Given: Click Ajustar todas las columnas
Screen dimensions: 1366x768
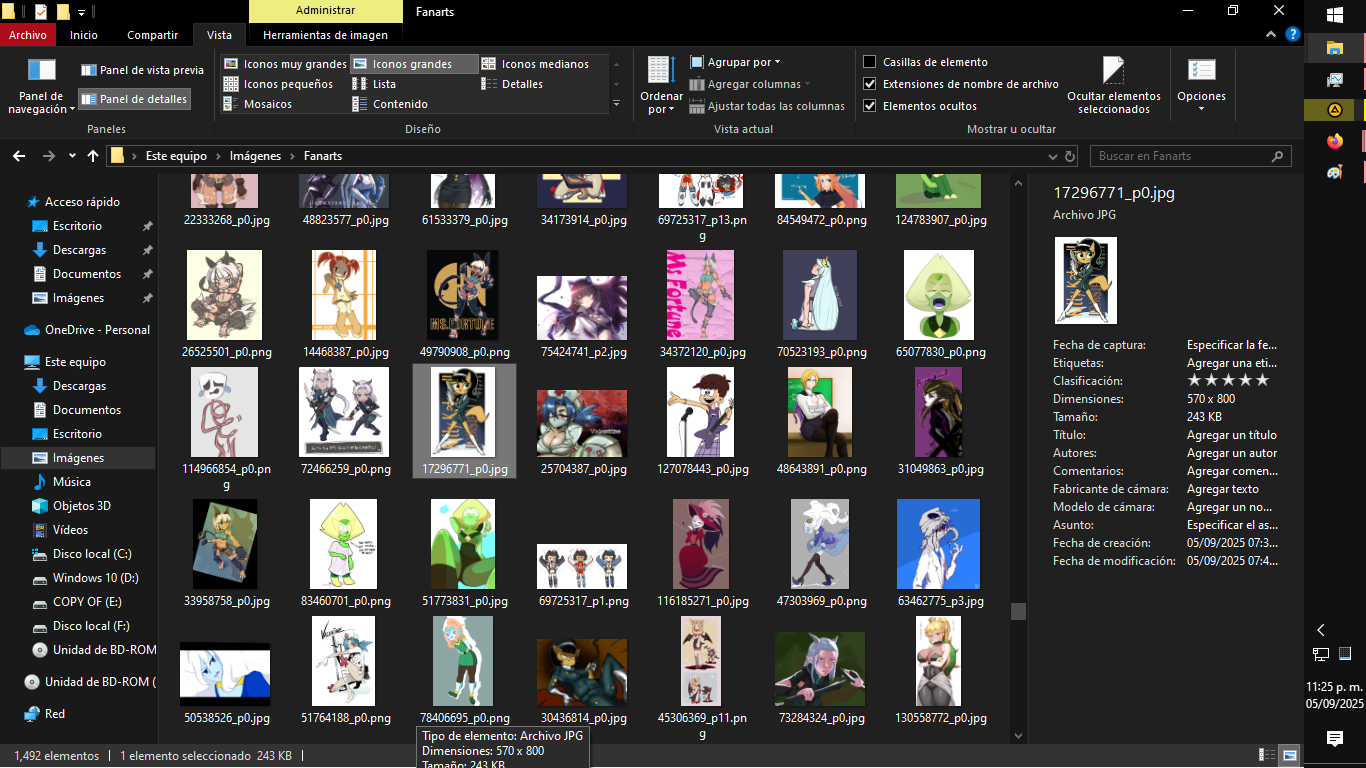Looking at the screenshot, I should [x=767, y=106].
